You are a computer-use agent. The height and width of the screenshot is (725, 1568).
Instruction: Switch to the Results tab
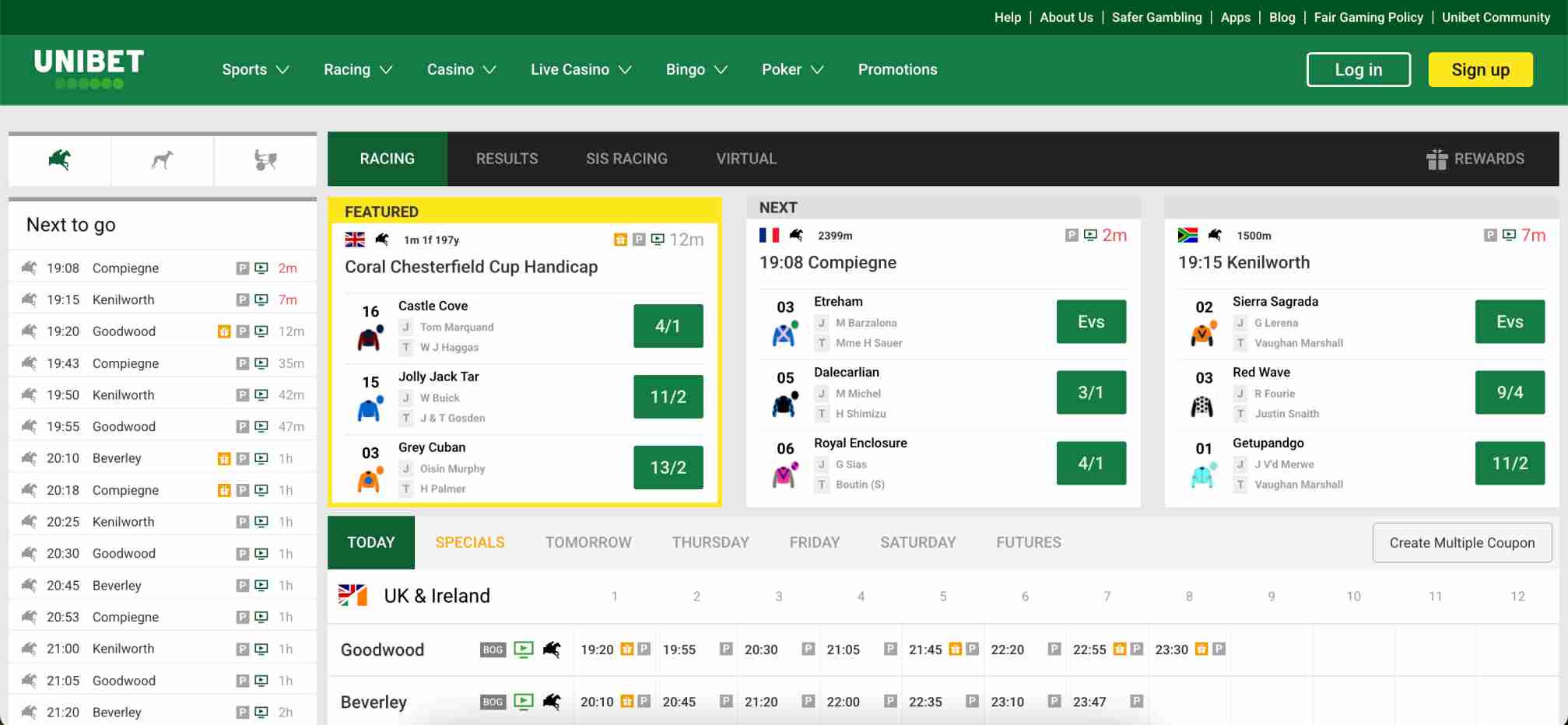[x=507, y=159]
